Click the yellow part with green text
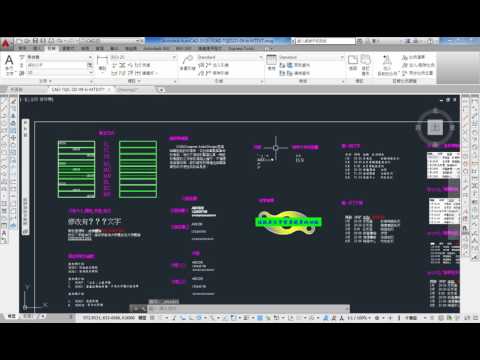Viewport: 480px width, 360px height. coord(289,222)
